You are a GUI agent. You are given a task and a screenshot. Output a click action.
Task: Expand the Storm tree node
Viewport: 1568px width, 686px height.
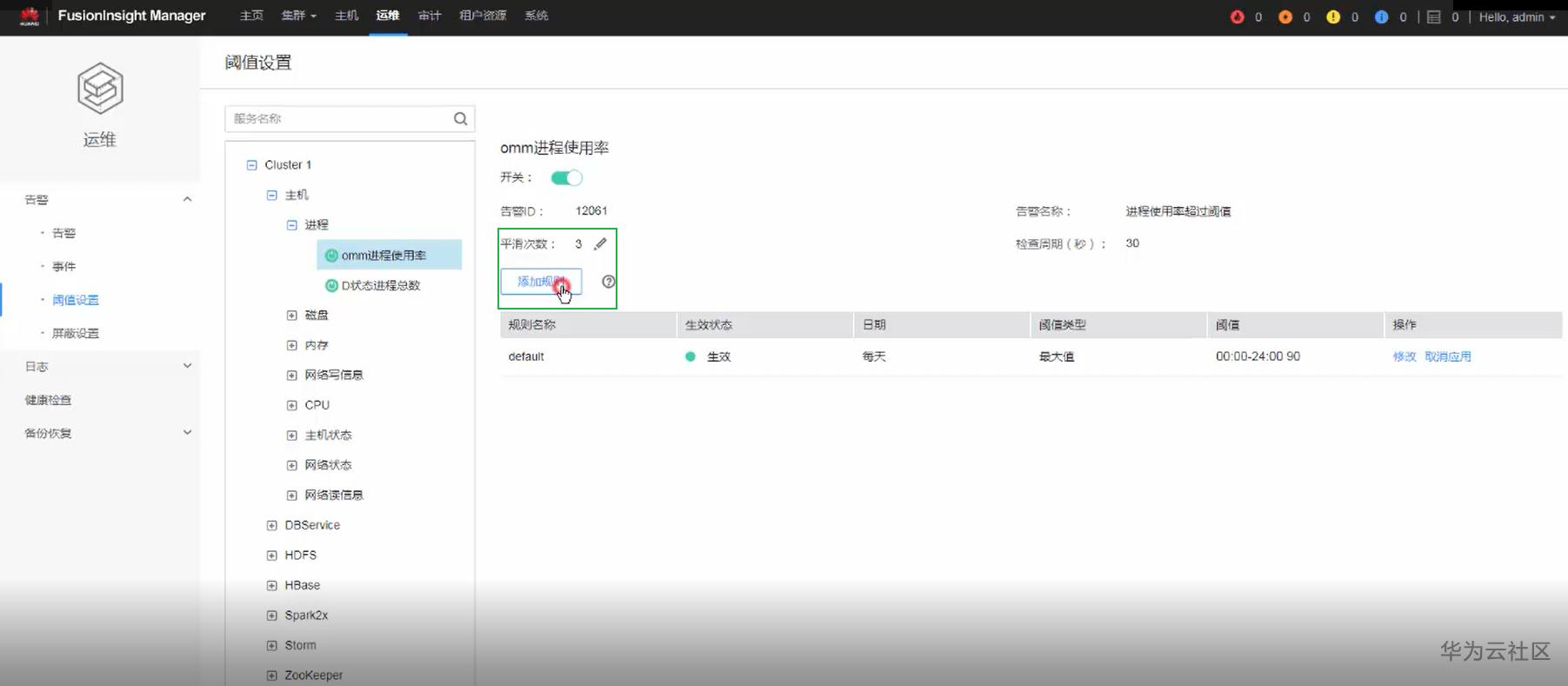pos(272,645)
